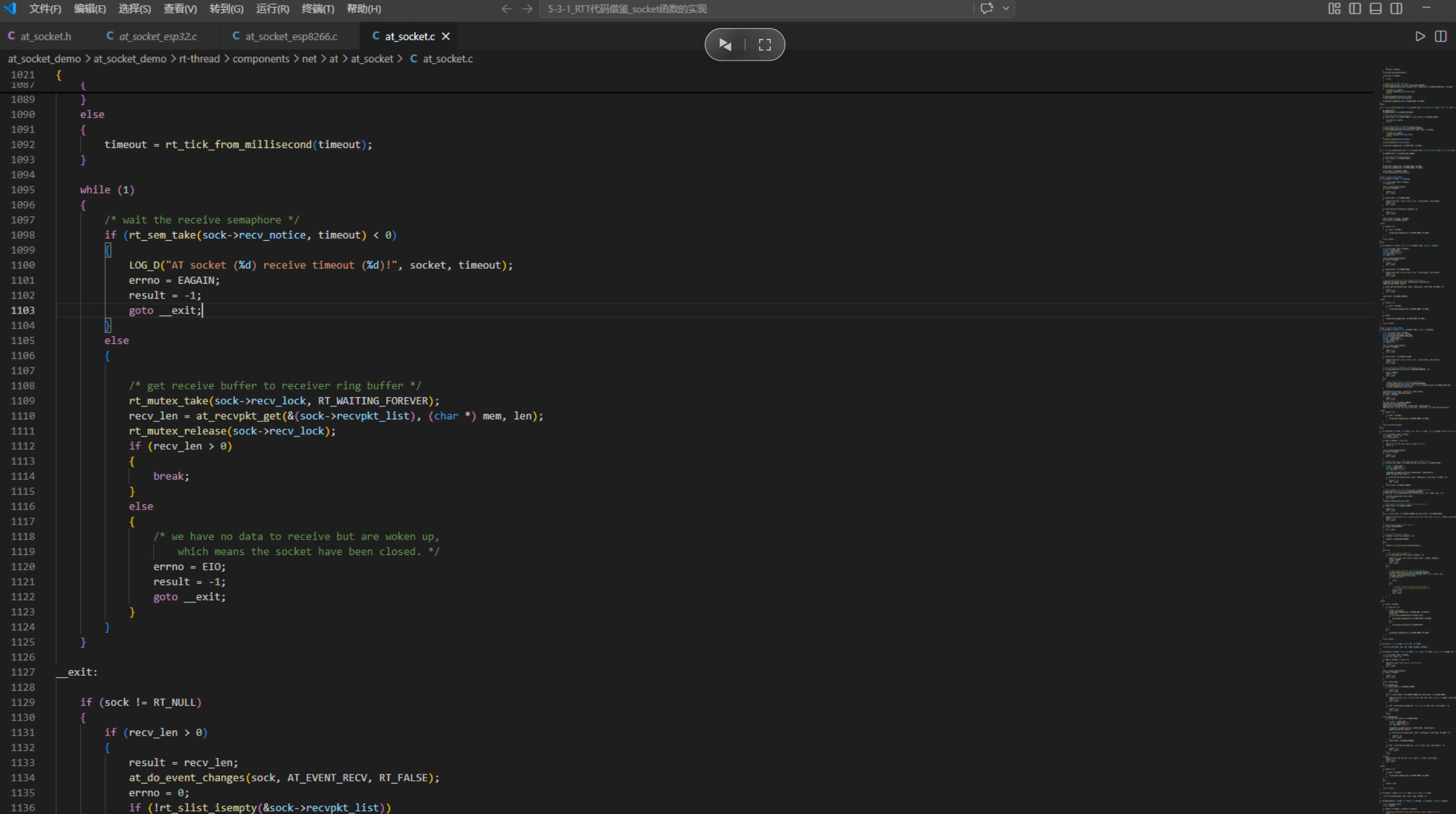Run the code with play icon
Image resolution: width=1456 pixels, height=814 pixels.
coord(1420,36)
